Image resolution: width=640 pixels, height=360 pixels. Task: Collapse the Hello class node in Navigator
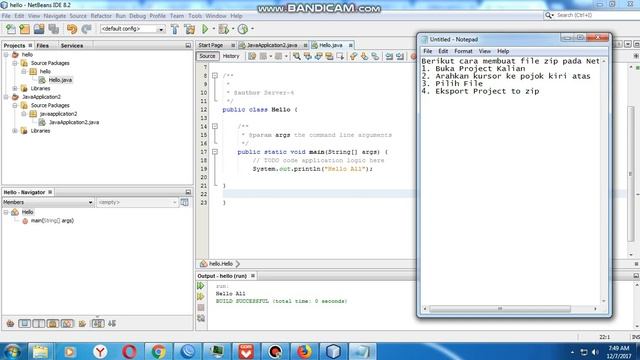(x=6, y=212)
